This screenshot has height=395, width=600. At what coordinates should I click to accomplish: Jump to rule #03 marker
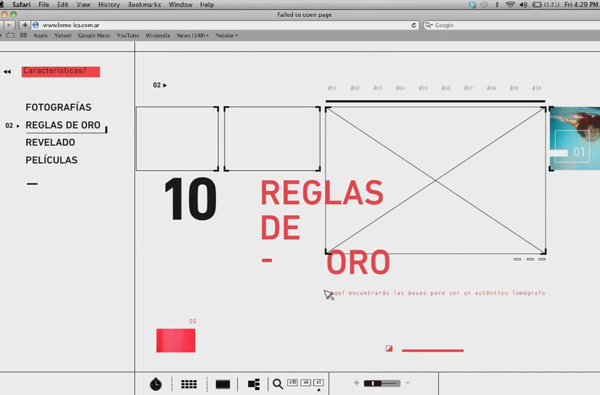[378, 88]
